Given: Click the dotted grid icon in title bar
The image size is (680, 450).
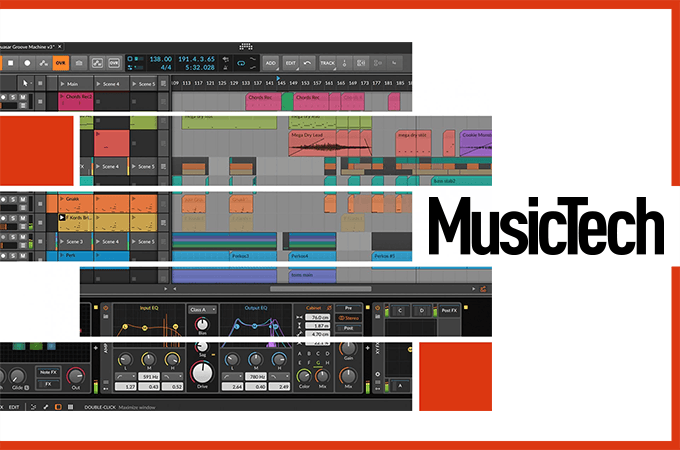Looking at the screenshot, I should [x=246, y=46].
